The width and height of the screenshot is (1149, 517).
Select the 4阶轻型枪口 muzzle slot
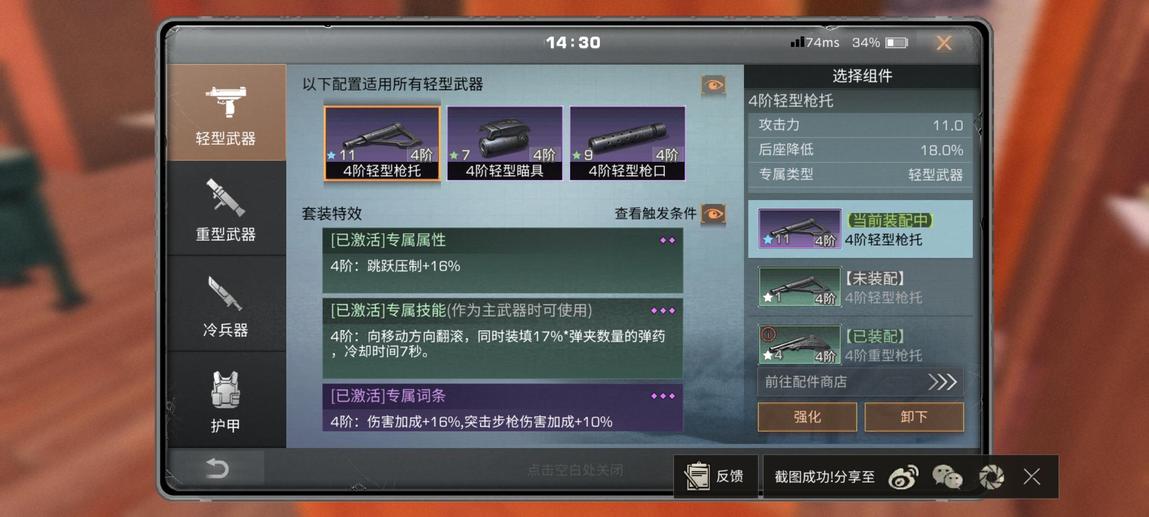click(627, 144)
